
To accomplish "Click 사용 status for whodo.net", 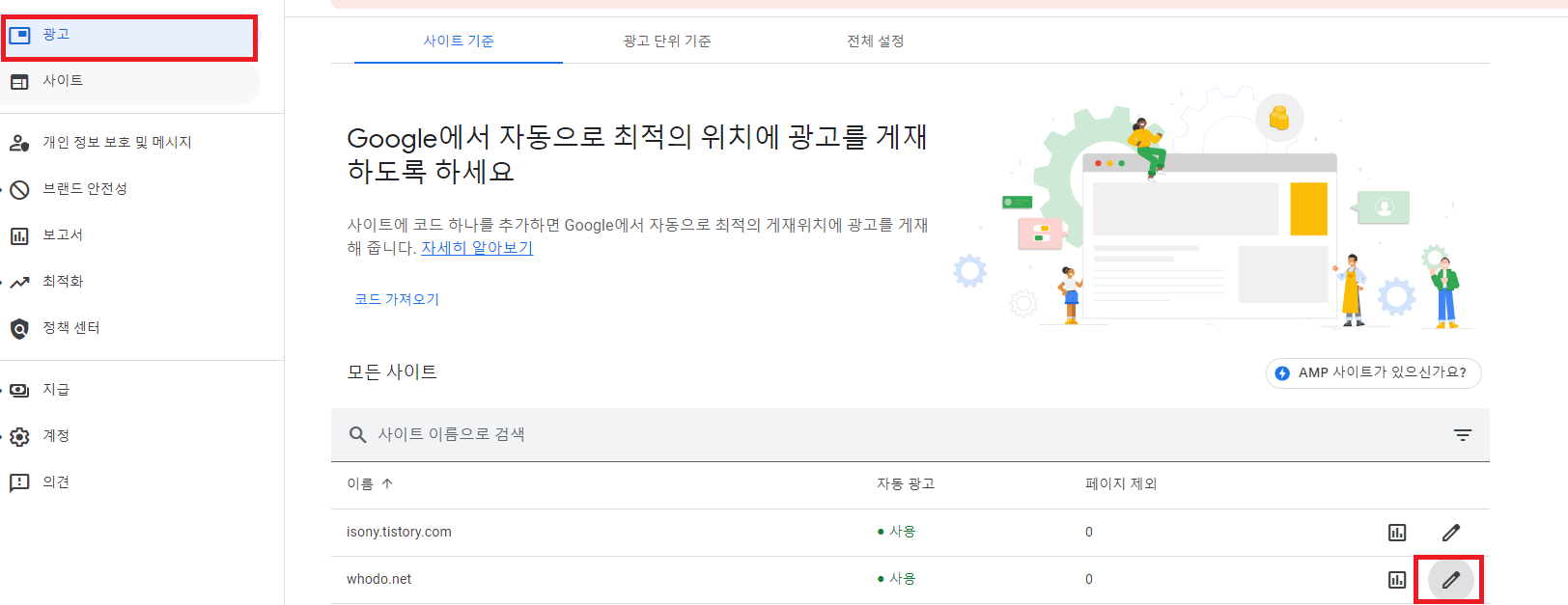I will click(896, 579).
